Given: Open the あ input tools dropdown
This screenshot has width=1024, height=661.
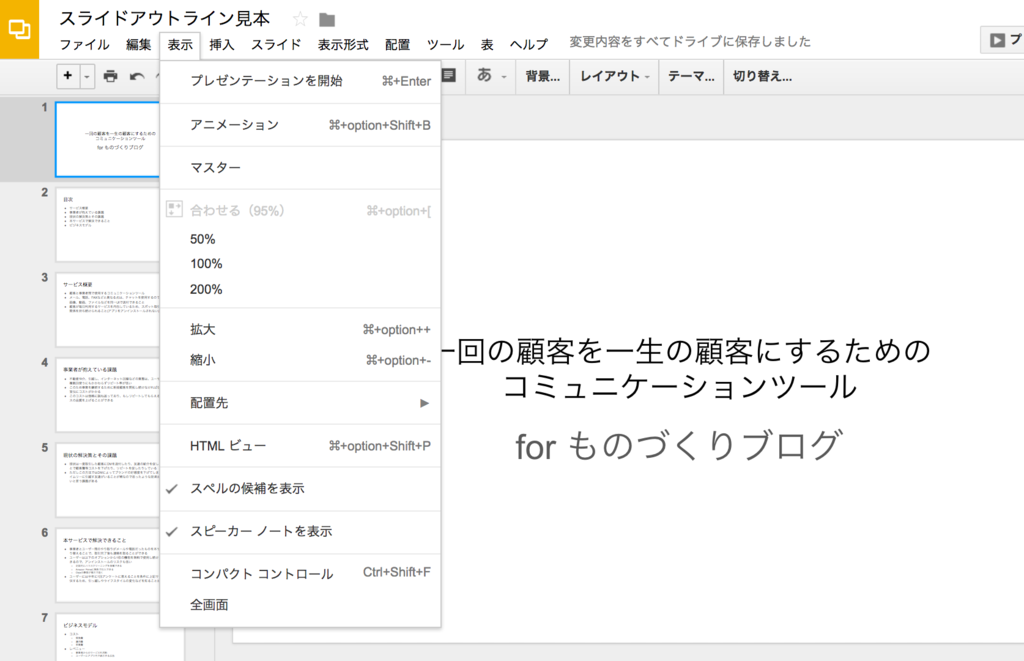Looking at the screenshot, I should tap(491, 76).
